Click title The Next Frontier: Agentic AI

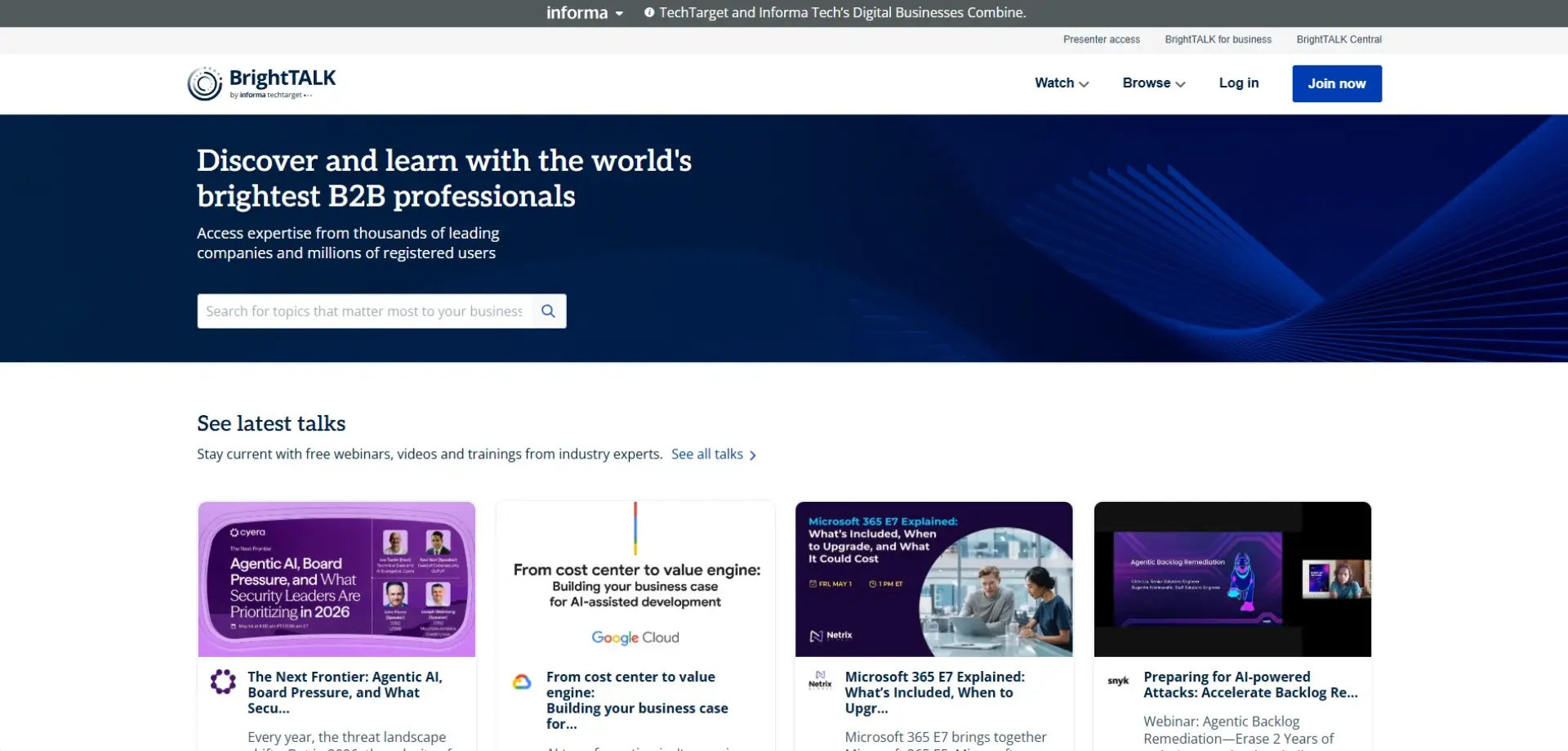[x=345, y=692]
